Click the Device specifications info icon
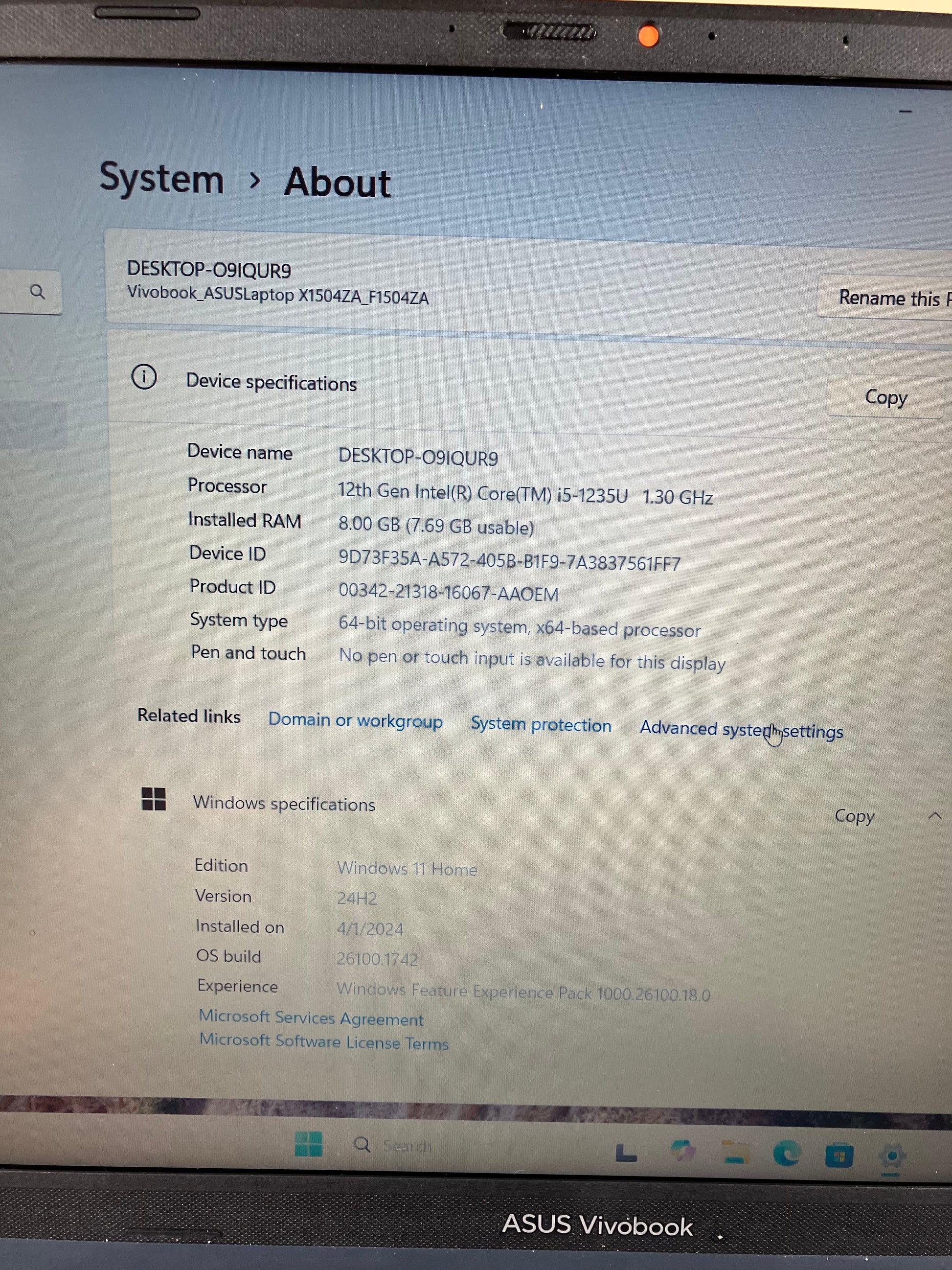Viewport: 952px width, 1270px height. 144,377
